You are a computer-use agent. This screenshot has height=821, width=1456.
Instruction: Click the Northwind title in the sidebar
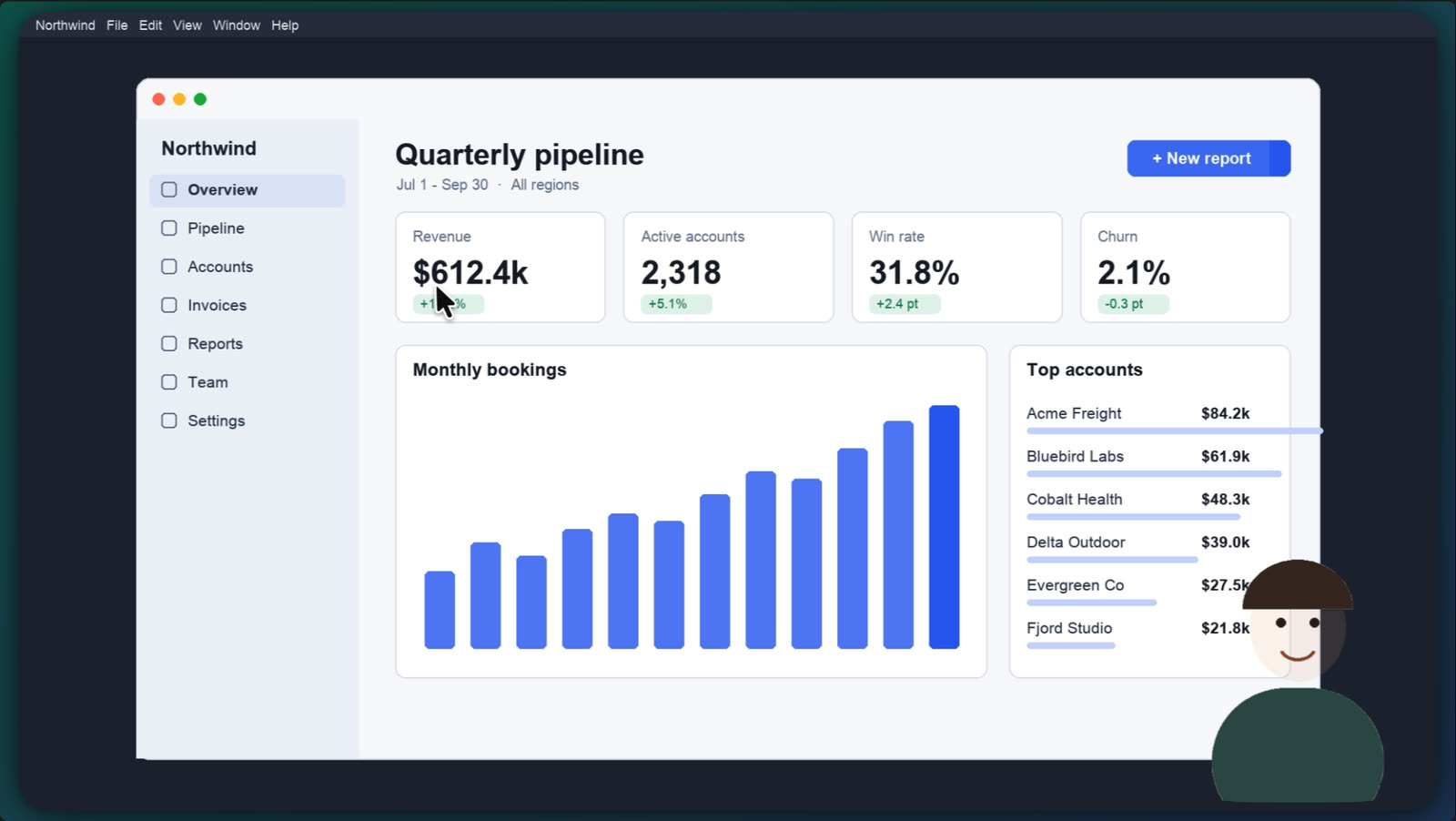208,148
